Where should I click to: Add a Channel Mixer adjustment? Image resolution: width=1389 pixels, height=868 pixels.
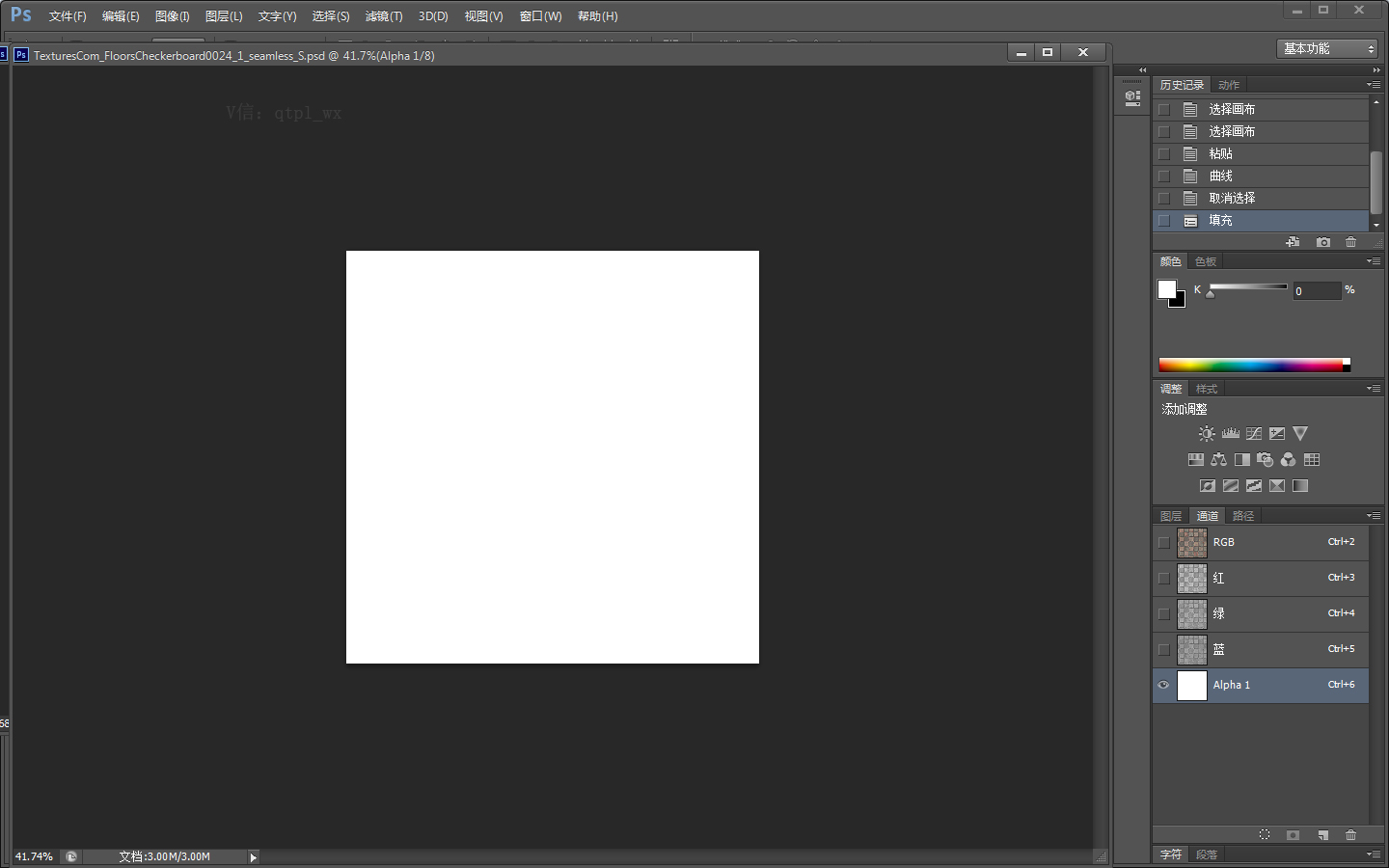[1289, 460]
